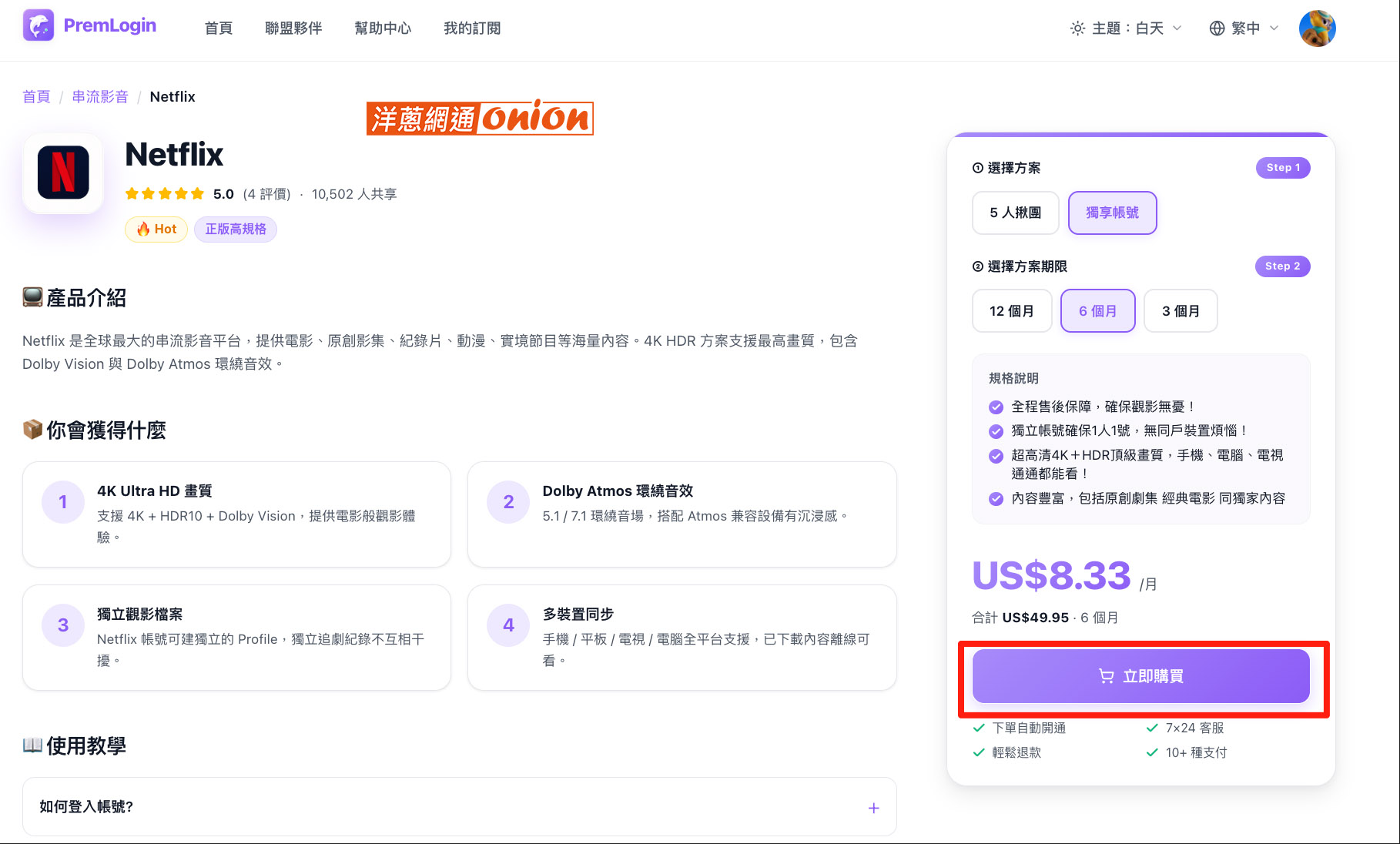Go to 串流影音 breadcrumb link

click(100, 97)
